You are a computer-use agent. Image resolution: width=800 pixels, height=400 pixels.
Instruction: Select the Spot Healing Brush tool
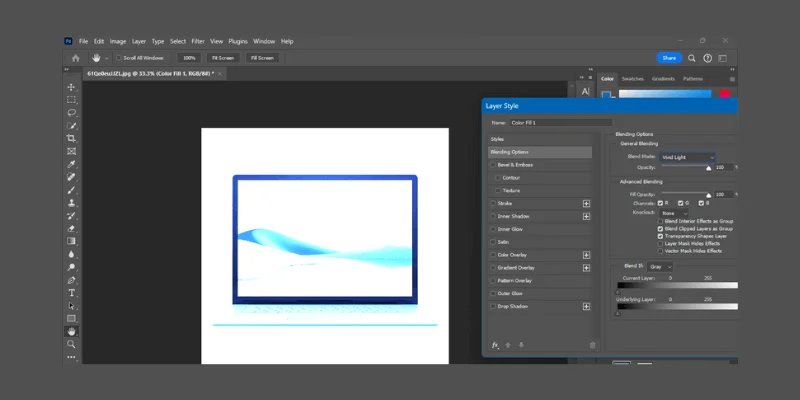pos(71,177)
